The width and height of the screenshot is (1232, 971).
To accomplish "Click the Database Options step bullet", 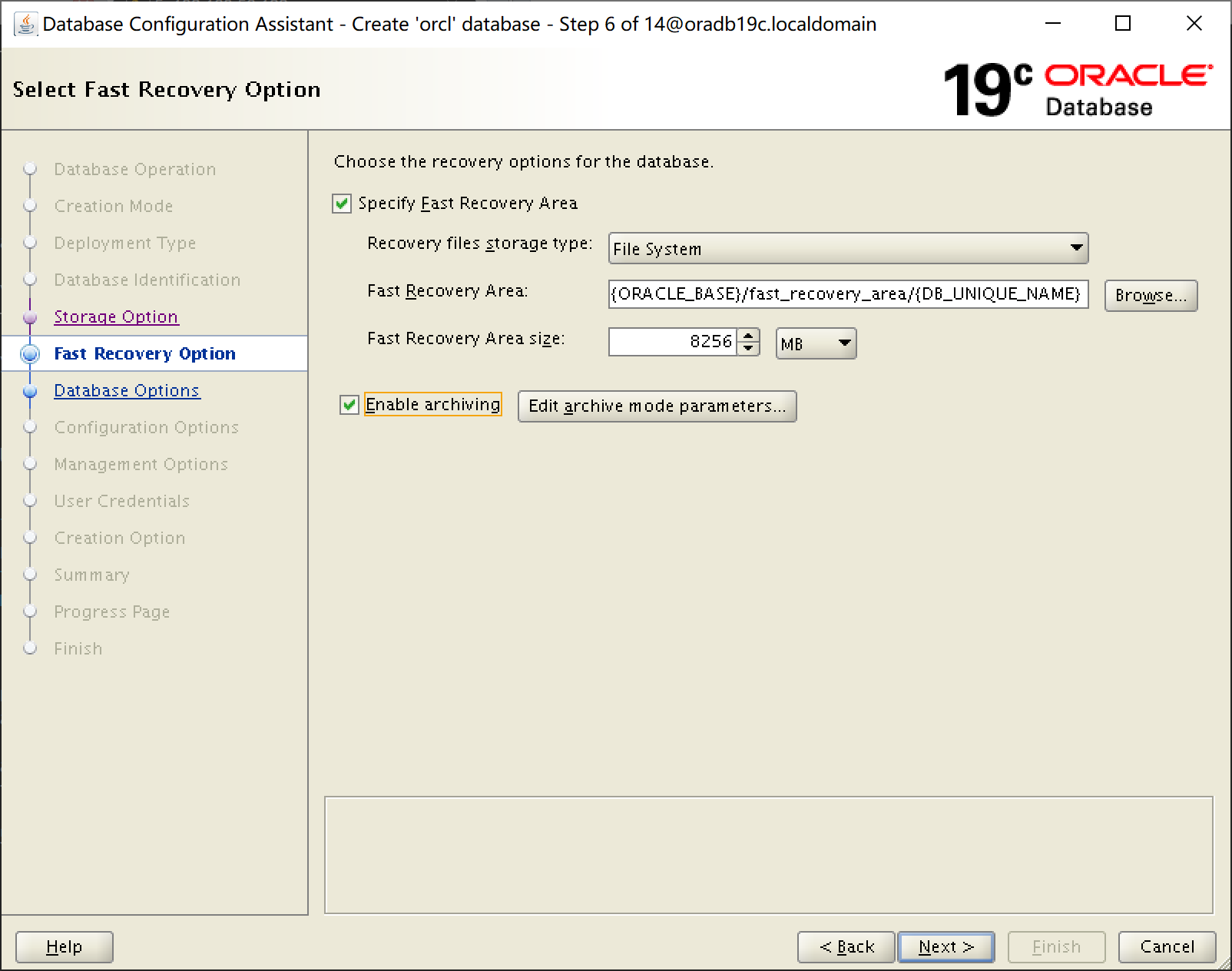I will pyautogui.click(x=30, y=391).
